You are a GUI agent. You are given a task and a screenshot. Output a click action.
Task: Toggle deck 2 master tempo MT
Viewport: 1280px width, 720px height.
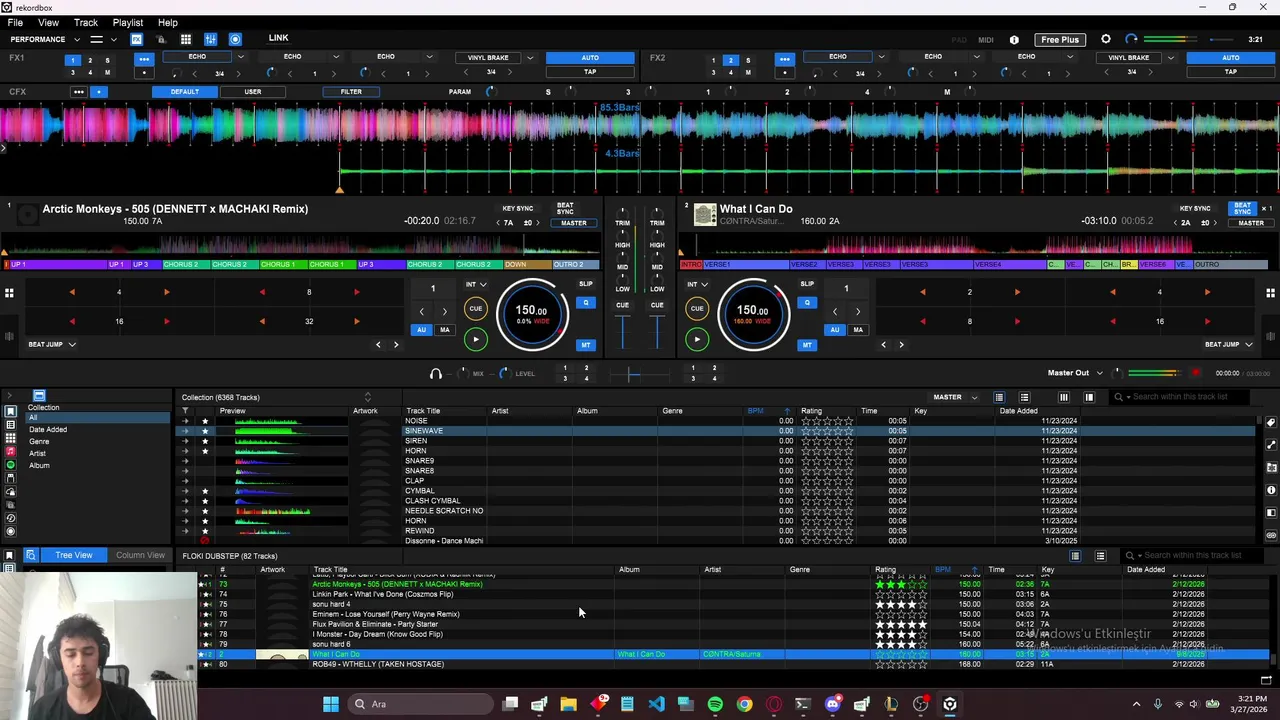point(807,345)
